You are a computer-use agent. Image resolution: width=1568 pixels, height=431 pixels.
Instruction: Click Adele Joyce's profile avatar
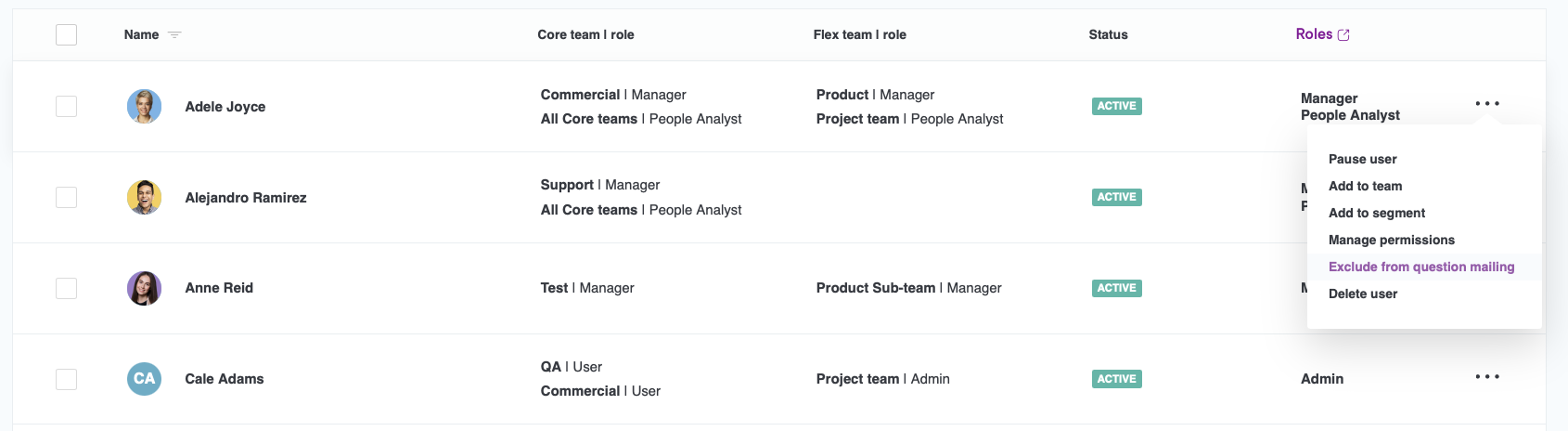[144, 107]
